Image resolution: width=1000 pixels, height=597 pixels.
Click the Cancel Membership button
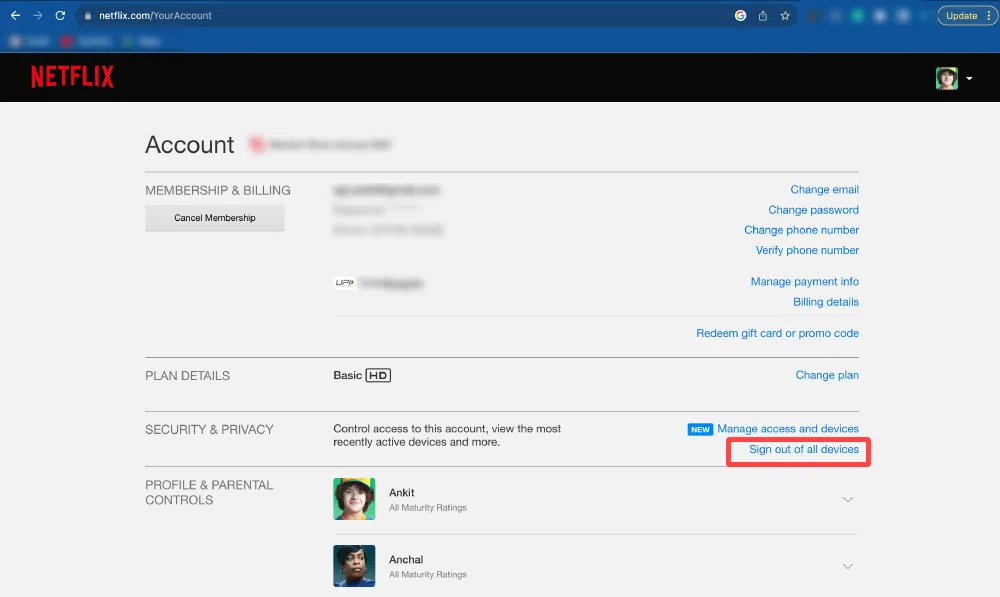(x=215, y=218)
